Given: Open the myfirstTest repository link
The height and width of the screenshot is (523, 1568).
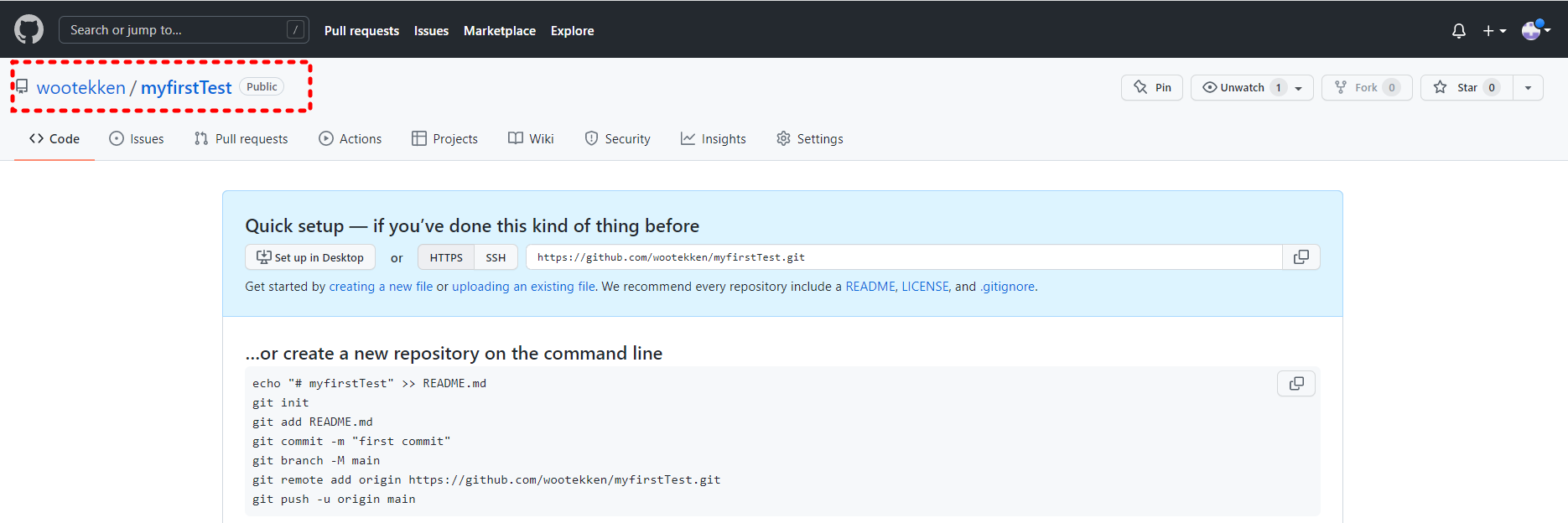Looking at the screenshot, I should [186, 87].
